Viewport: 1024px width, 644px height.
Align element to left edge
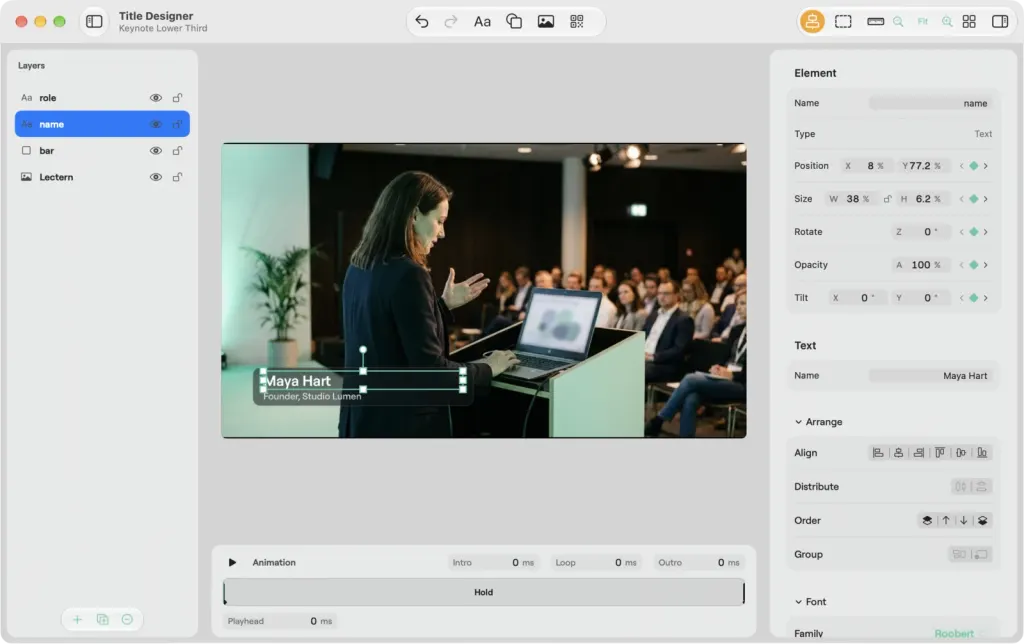tap(878, 453)
